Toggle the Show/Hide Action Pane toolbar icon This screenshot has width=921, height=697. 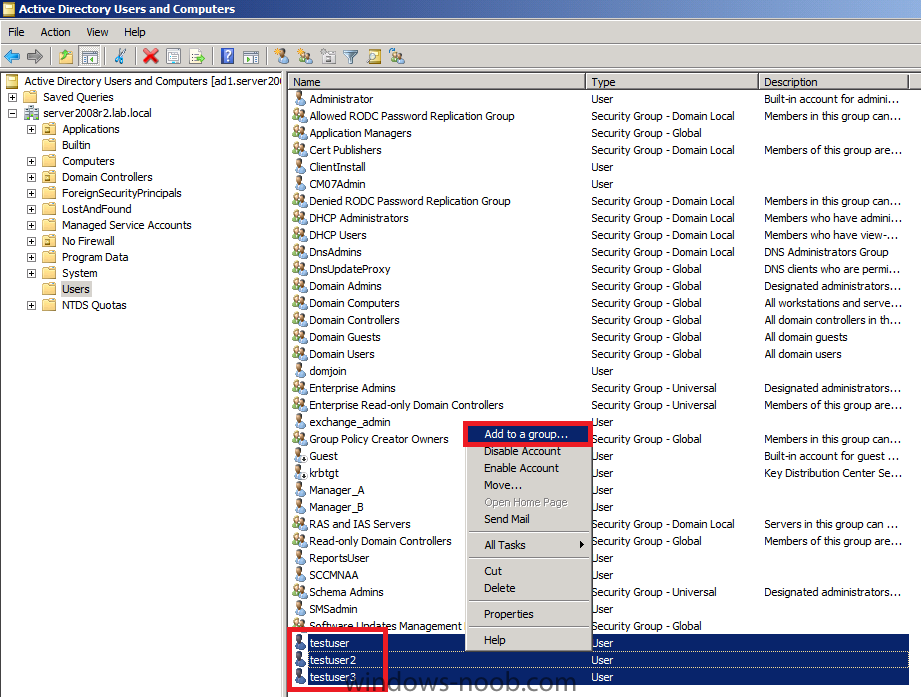tap(251, 56)
